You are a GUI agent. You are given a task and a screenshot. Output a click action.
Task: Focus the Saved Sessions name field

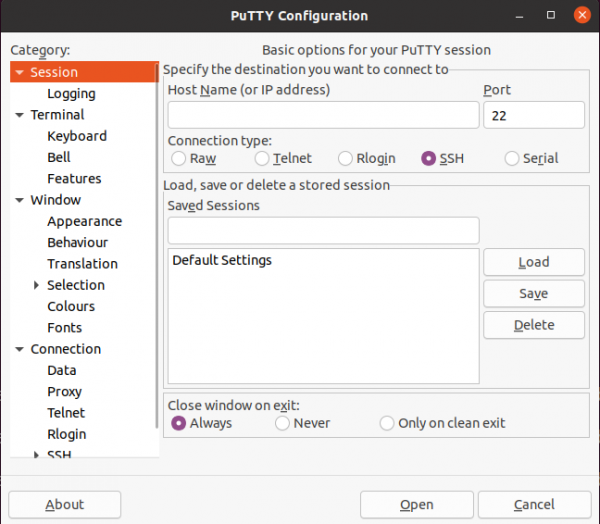coord(323,231)
